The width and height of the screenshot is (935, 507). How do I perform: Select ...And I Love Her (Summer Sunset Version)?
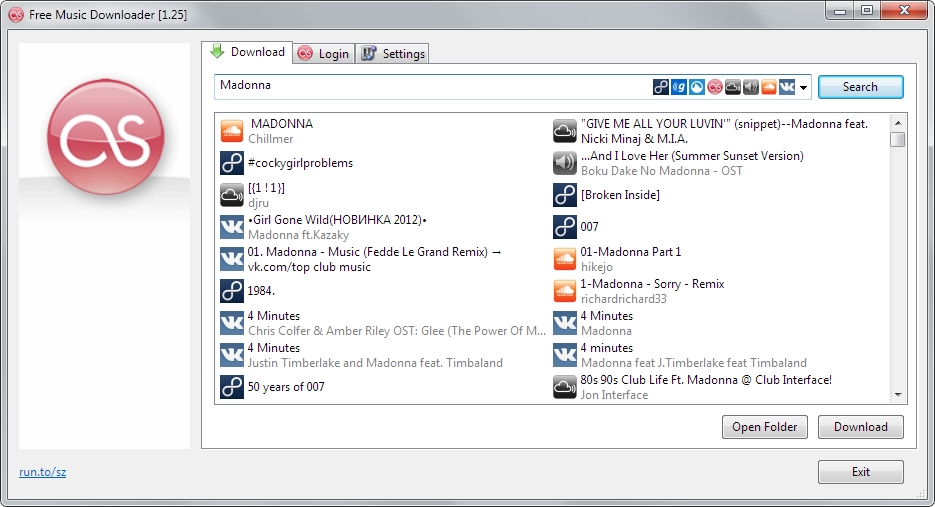692,156
